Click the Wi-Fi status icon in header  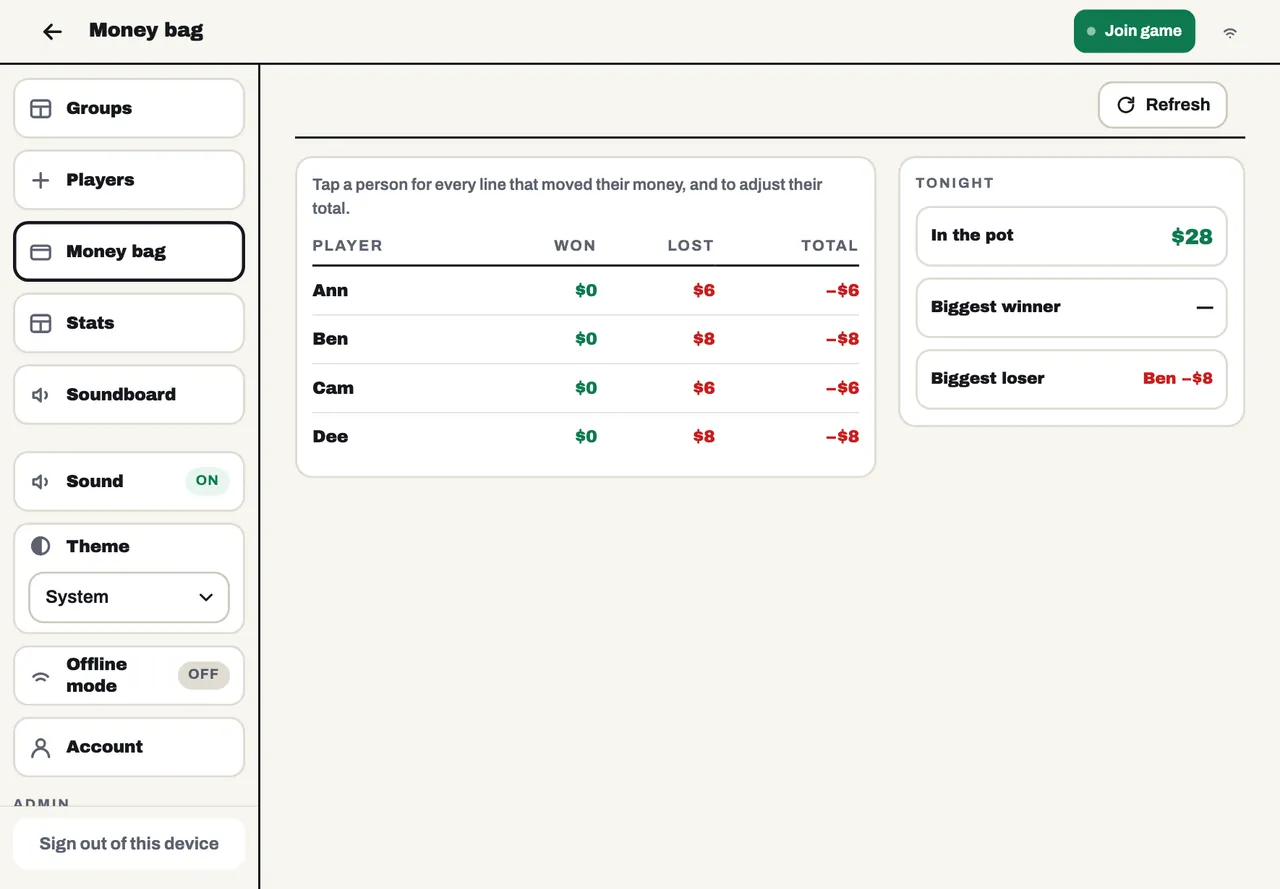pyautogui.click(x=1230, y=32)
